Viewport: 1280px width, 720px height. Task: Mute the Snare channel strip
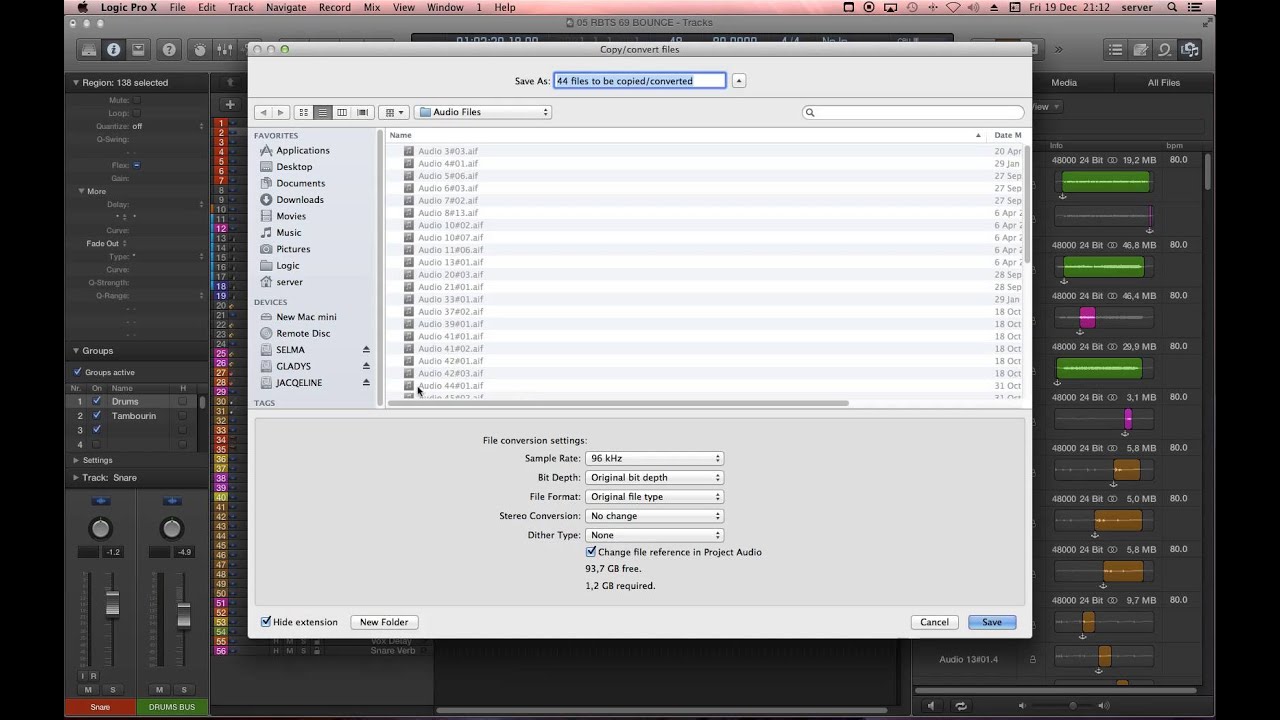[x=88, y=690]
